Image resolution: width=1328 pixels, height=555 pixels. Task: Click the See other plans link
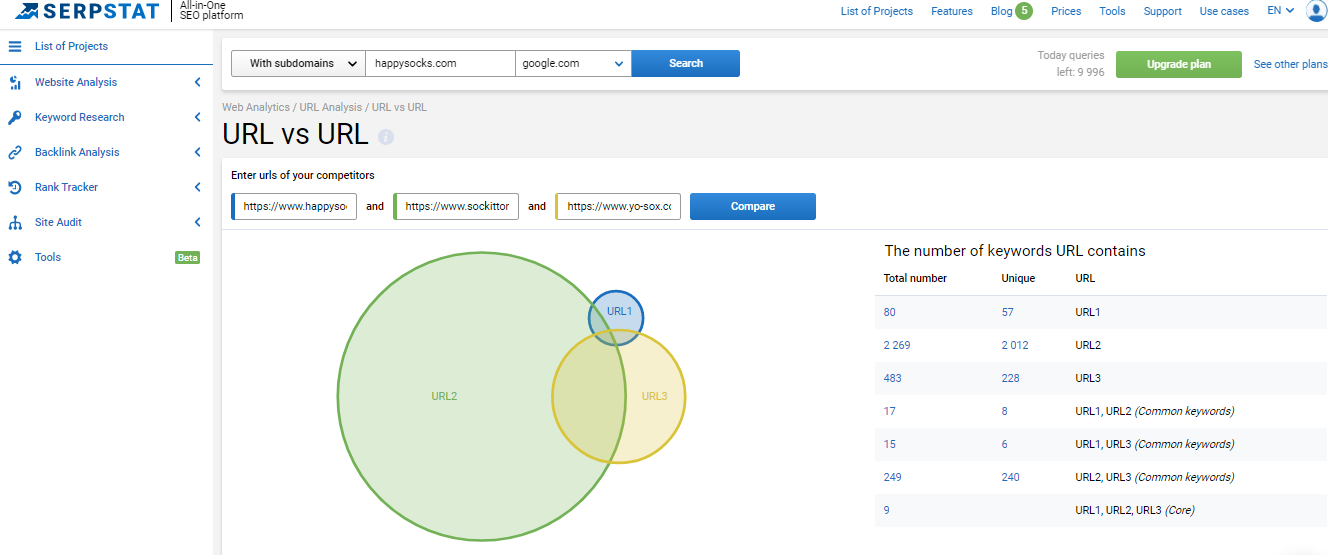point(1290,64)
